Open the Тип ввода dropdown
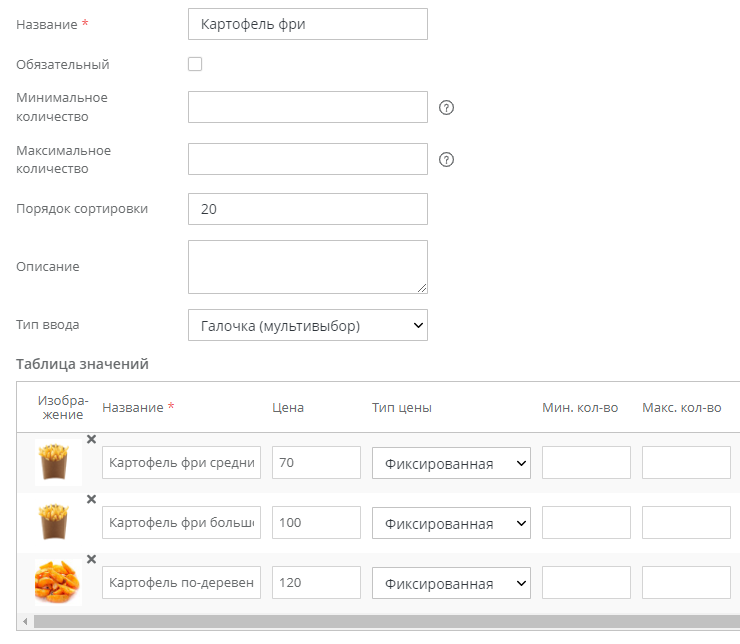 307,325
